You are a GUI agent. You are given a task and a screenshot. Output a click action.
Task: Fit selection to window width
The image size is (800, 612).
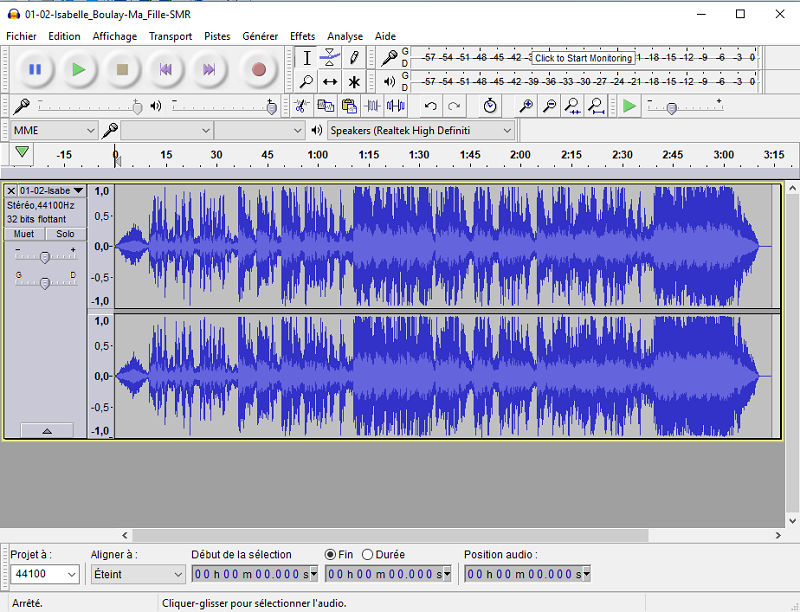point(572,106)
